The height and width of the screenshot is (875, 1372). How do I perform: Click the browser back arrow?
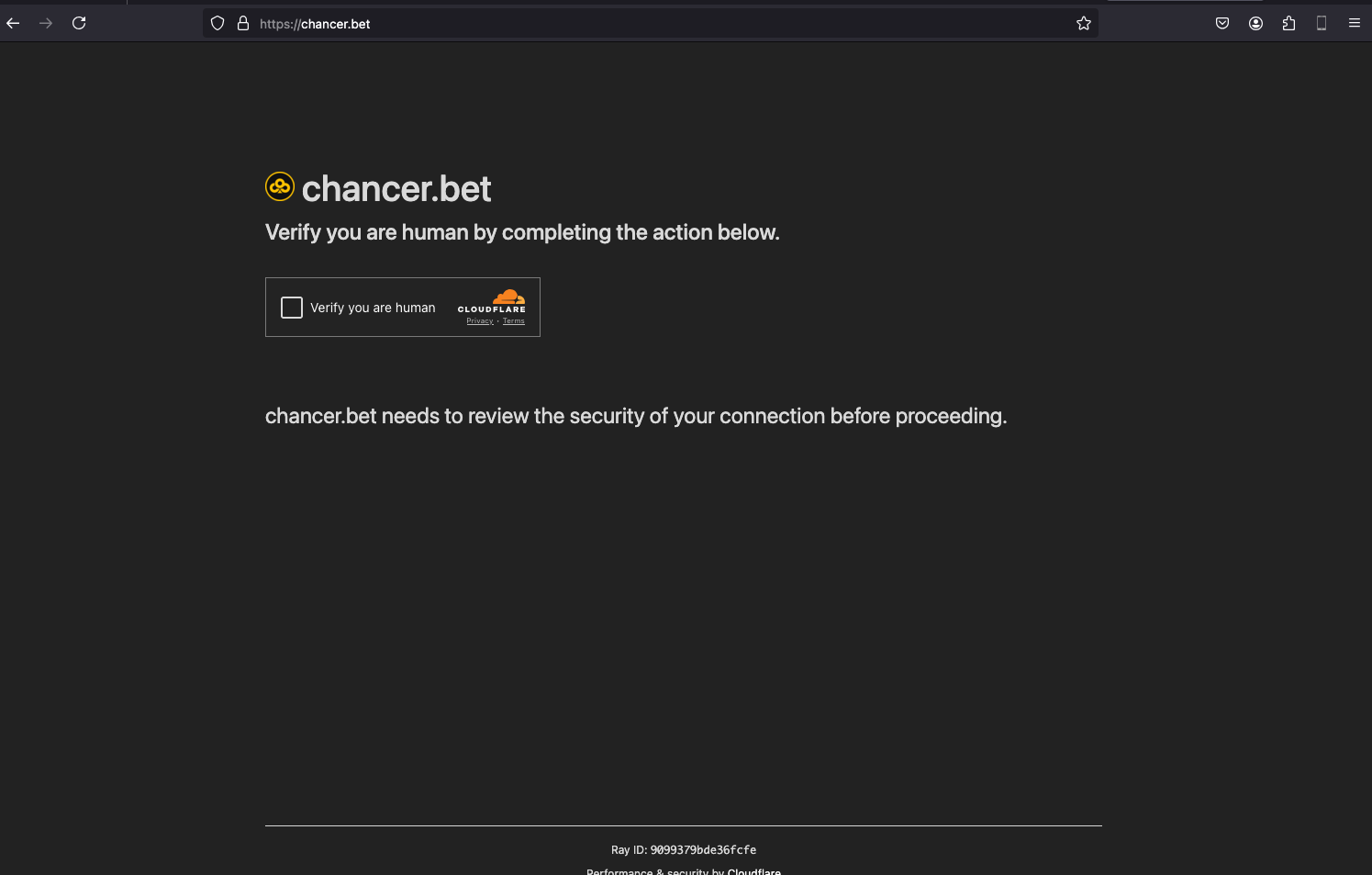point(13,23)
